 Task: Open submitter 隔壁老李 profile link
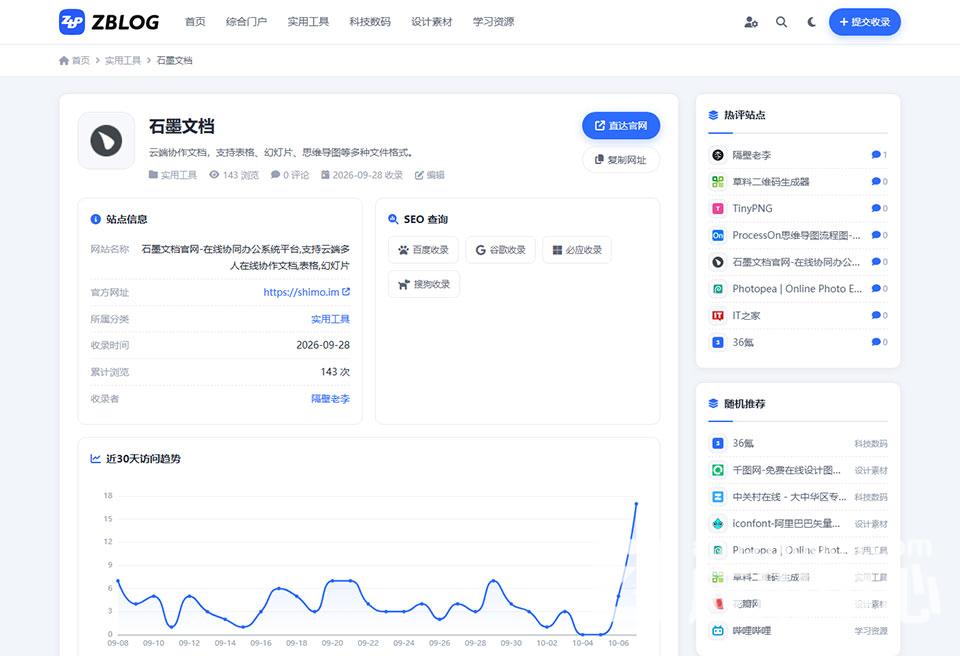pos(331,399)
